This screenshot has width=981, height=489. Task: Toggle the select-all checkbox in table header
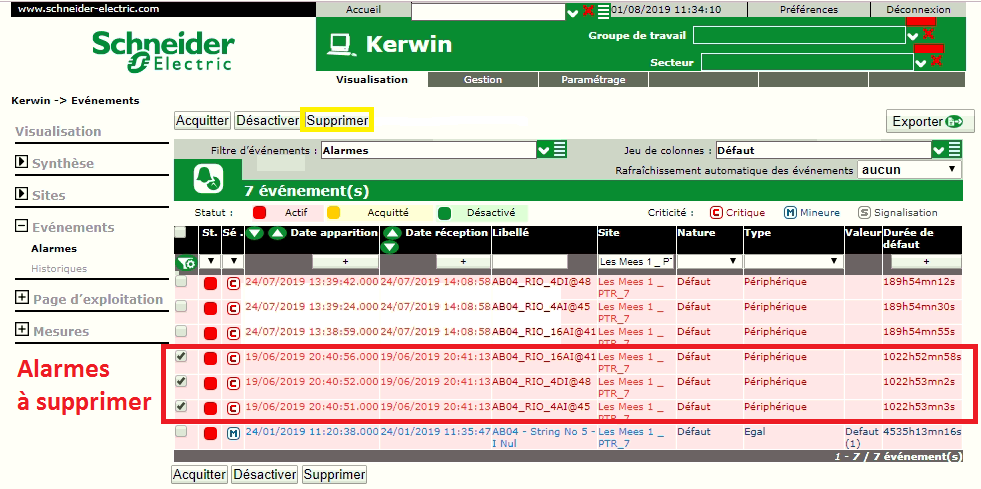pyautogui.click(x=180, y=233)
